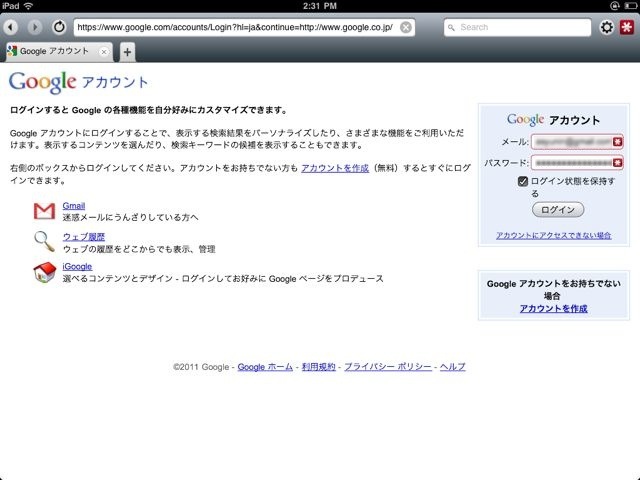This screenshot has width=640, height=480.
Task: Focus the メール input field
Action: coord(577,142)
